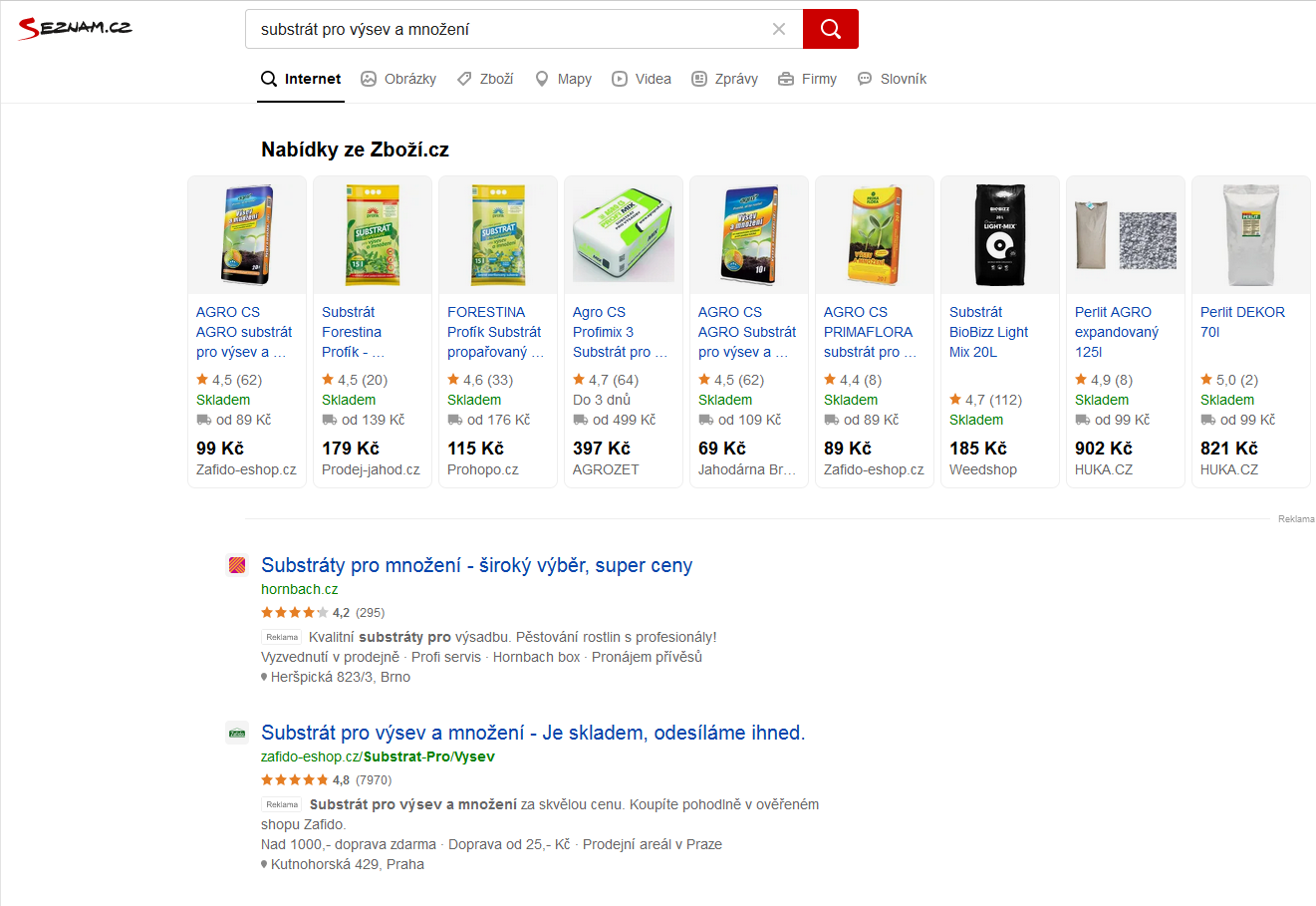Screen dimensions: 1316x906
Task: Click Perlit AGRO expandovaný 125l link
Action: tap(1116, 332)
